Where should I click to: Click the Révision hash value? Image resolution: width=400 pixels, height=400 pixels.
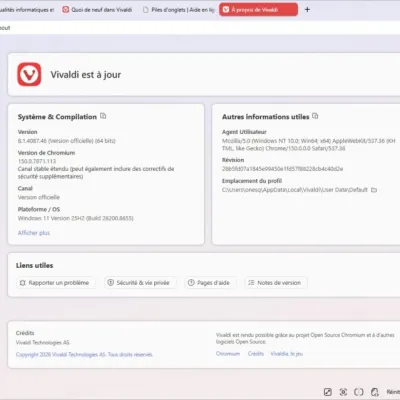click(x=282, y=169)
